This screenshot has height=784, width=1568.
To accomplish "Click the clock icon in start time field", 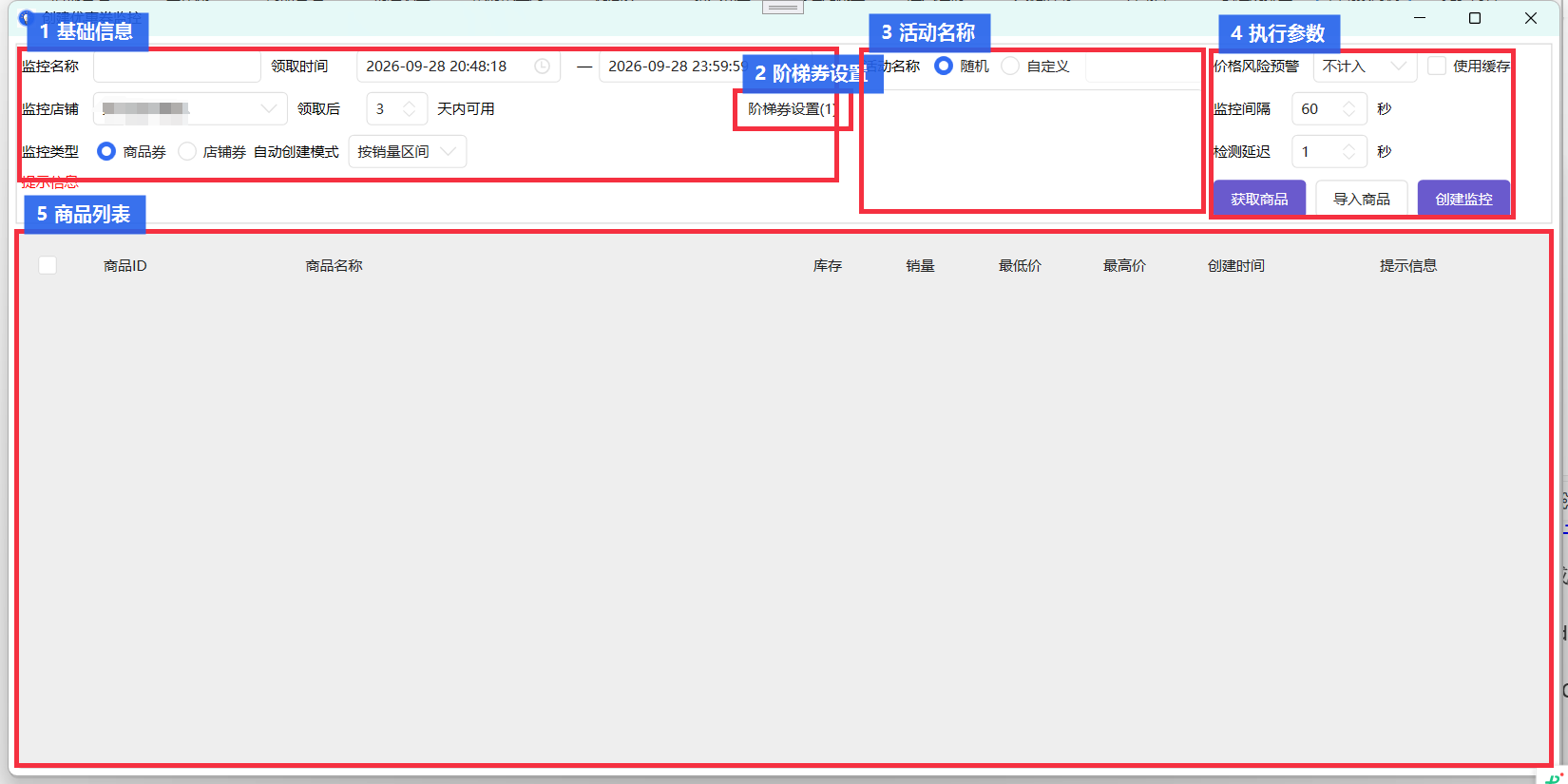I will [542, 67].
